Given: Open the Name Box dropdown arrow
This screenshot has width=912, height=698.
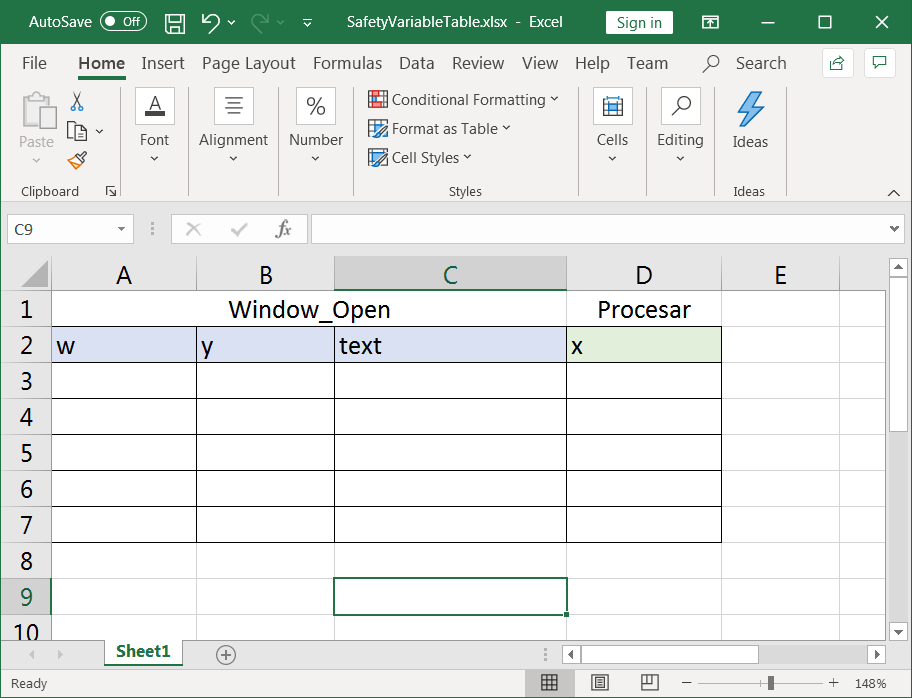Looking at the screenshot, I should (121, 229).
